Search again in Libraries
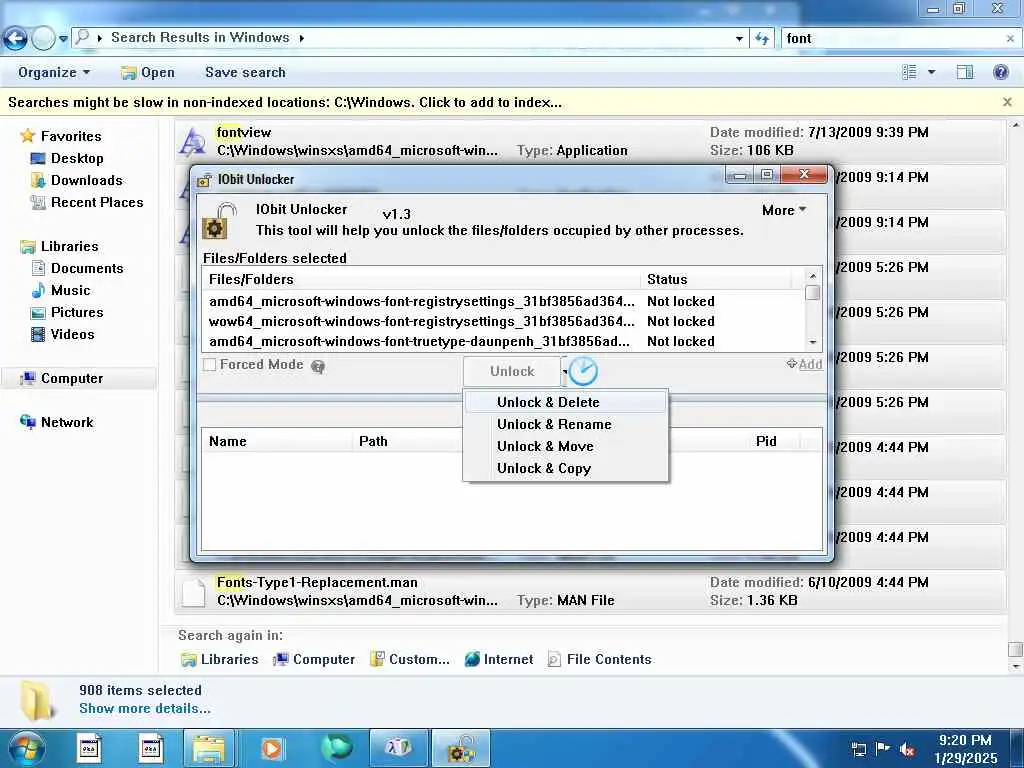 click(x=219, y=660)
